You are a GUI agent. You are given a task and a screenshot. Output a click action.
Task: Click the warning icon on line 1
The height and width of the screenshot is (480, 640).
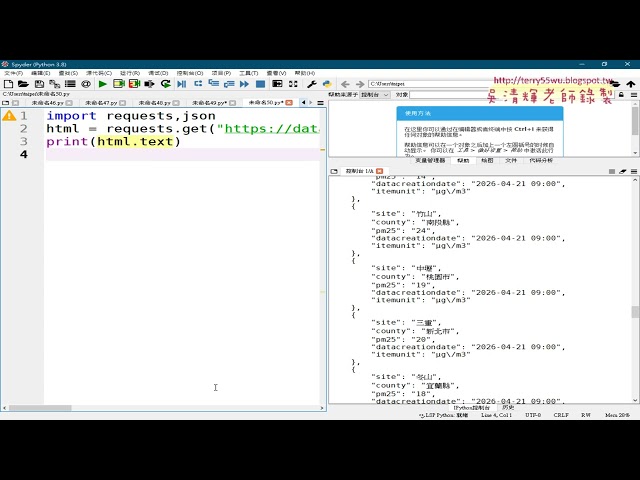point(9,116)
